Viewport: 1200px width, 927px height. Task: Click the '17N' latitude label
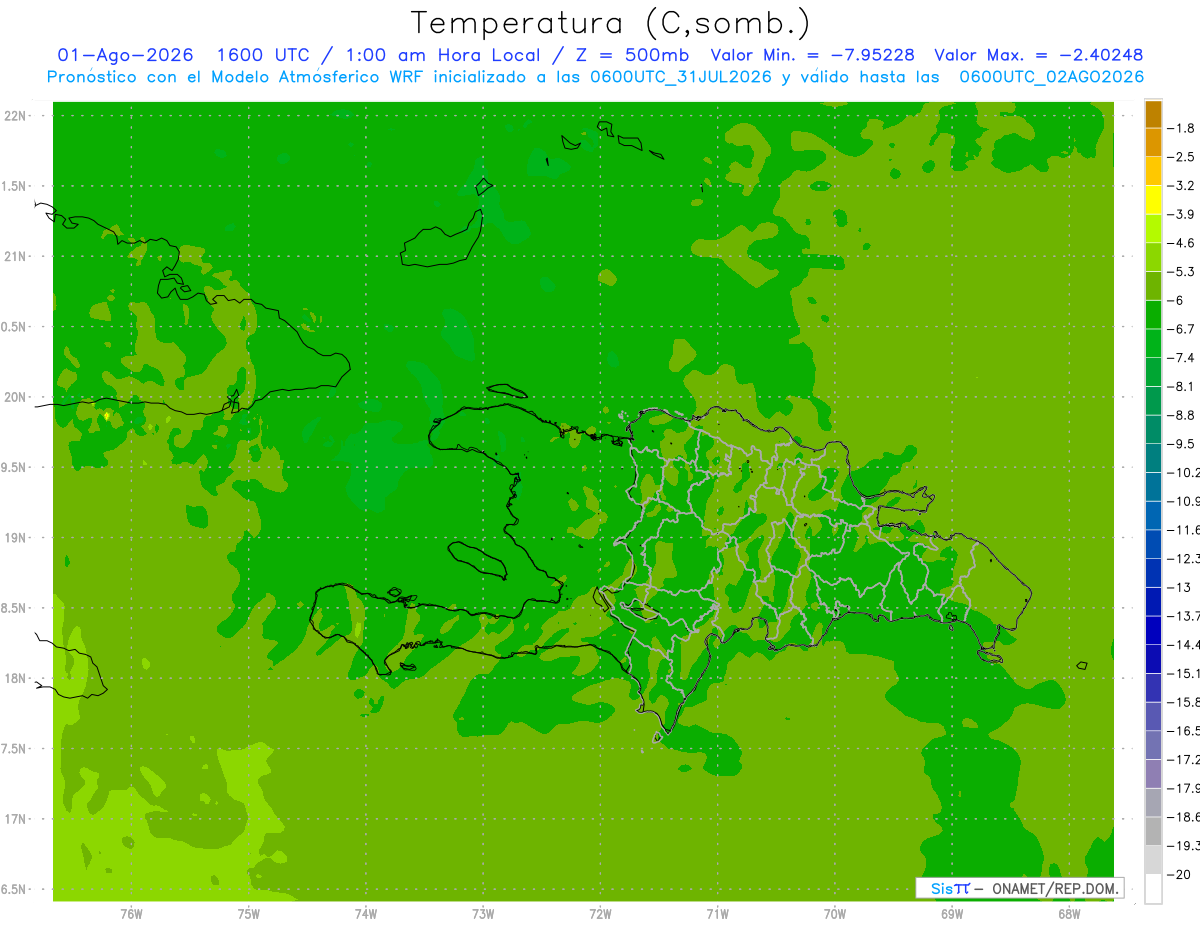tap(16, 819)
